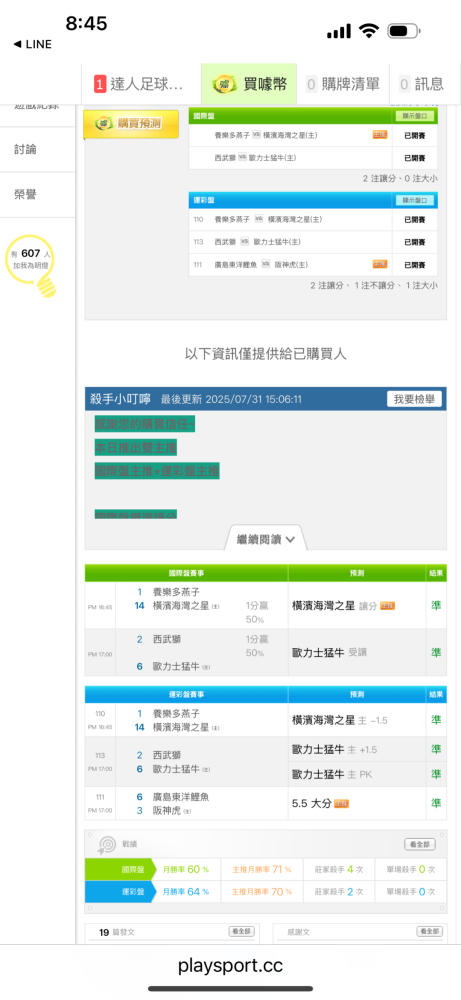Screen dimensions: 461x1000
Task: Click the 2 注讓分、0 注大小 summary
Action: (x=400, y=179)
